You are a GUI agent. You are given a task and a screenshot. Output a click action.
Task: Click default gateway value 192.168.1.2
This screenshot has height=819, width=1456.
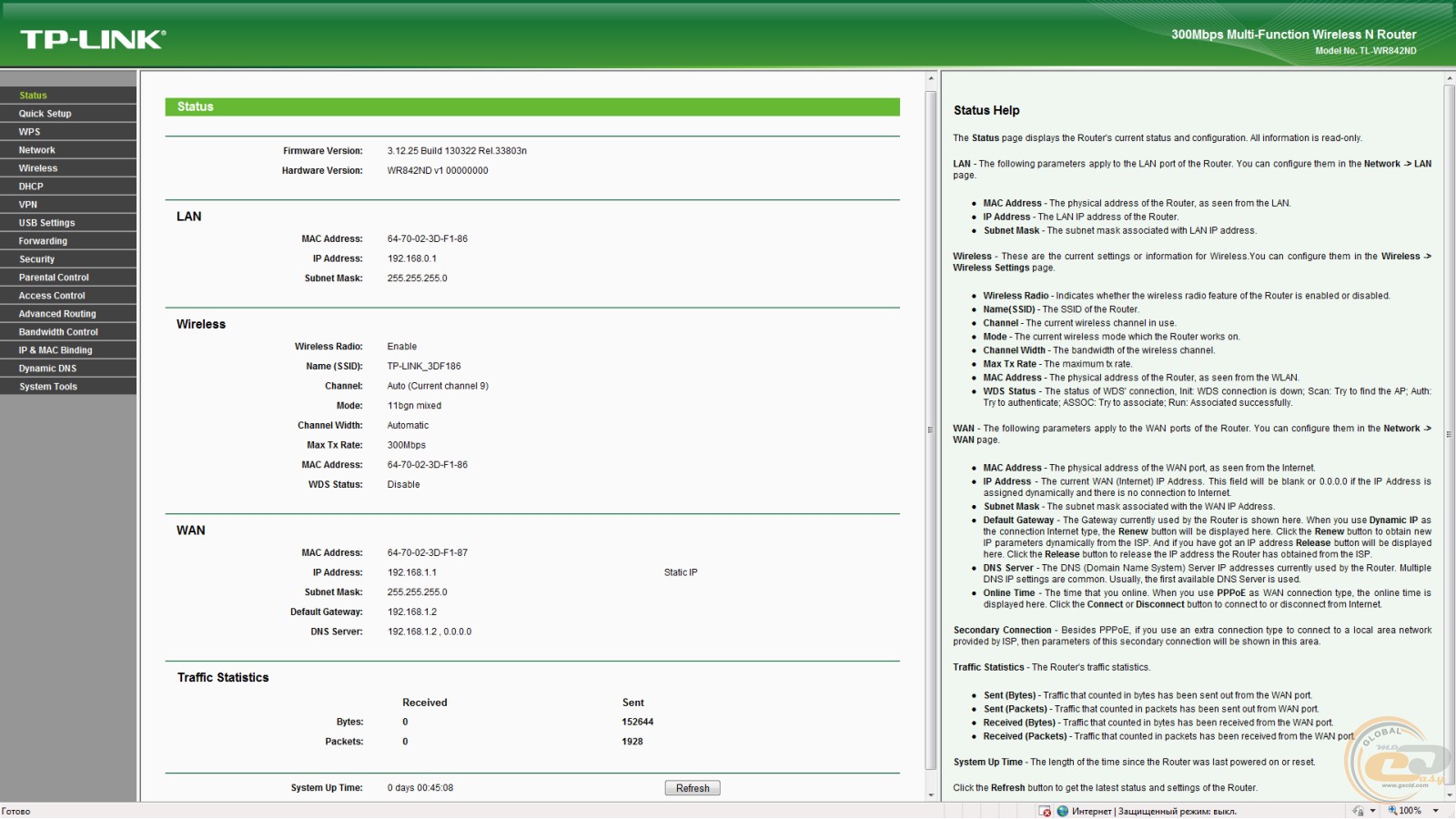click(x=412, y=612)
